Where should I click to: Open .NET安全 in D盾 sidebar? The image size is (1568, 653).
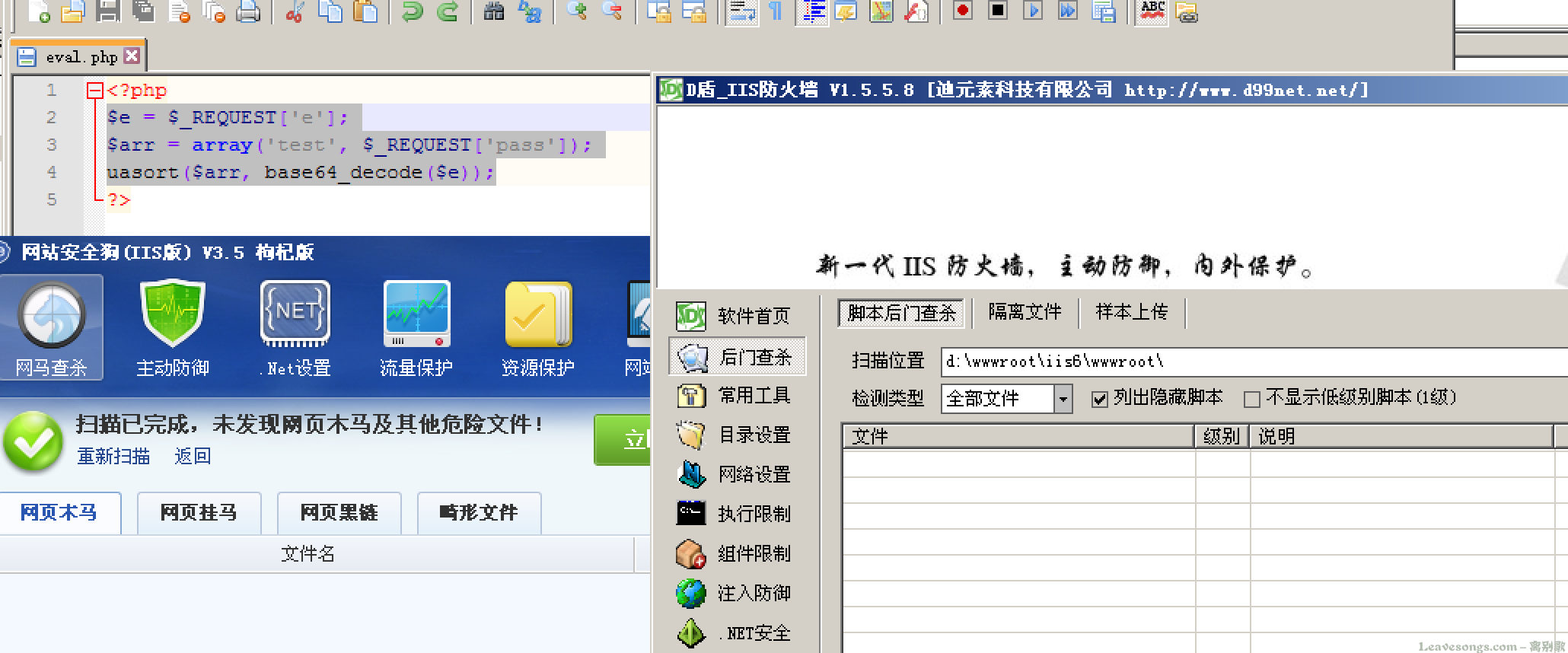735,633
